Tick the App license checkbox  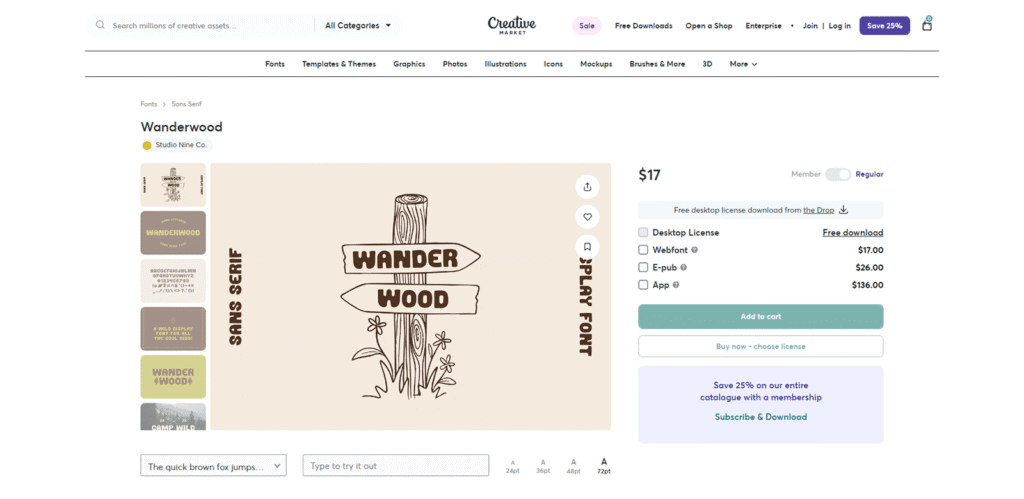coord(643,285)
